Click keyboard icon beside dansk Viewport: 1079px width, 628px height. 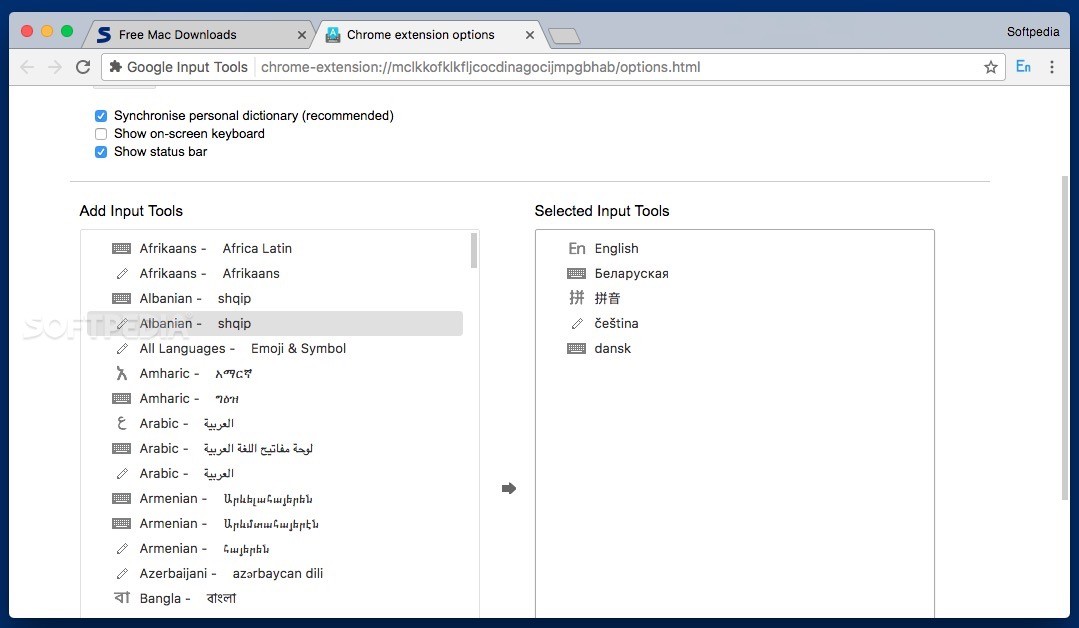point(576,349)
